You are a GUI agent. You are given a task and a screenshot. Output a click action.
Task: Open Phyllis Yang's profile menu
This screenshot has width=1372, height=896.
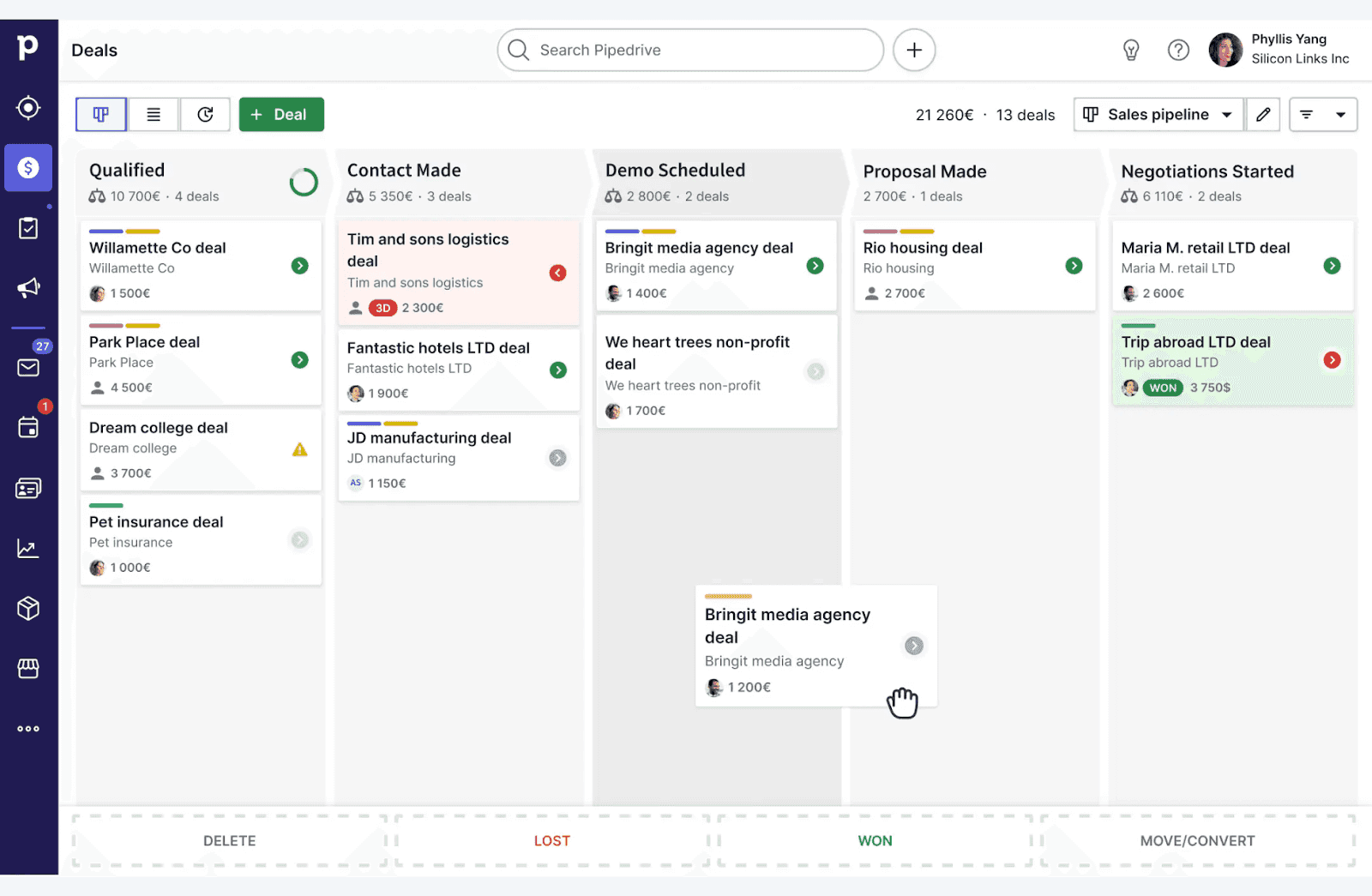tap(1225, 50)
